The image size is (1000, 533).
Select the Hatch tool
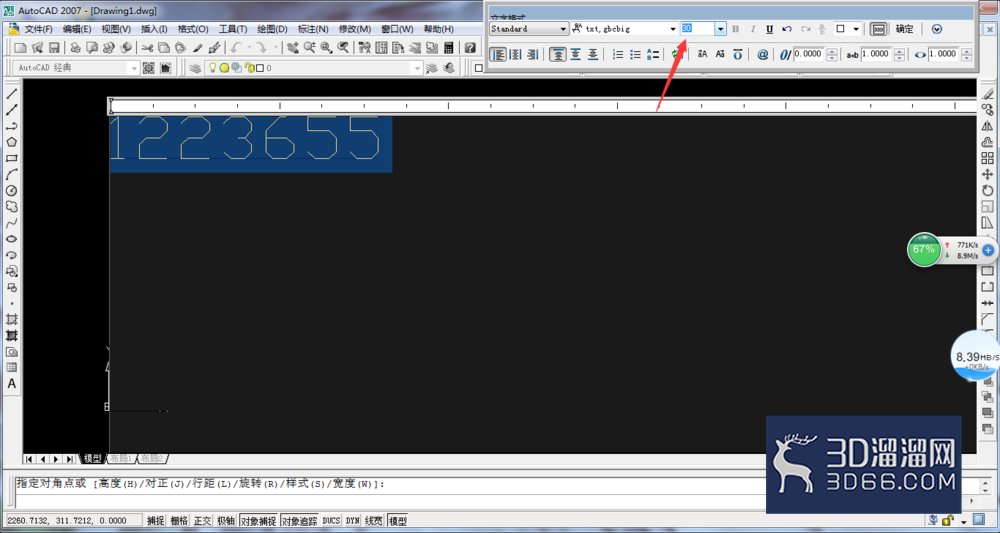(x=11, y=319)
